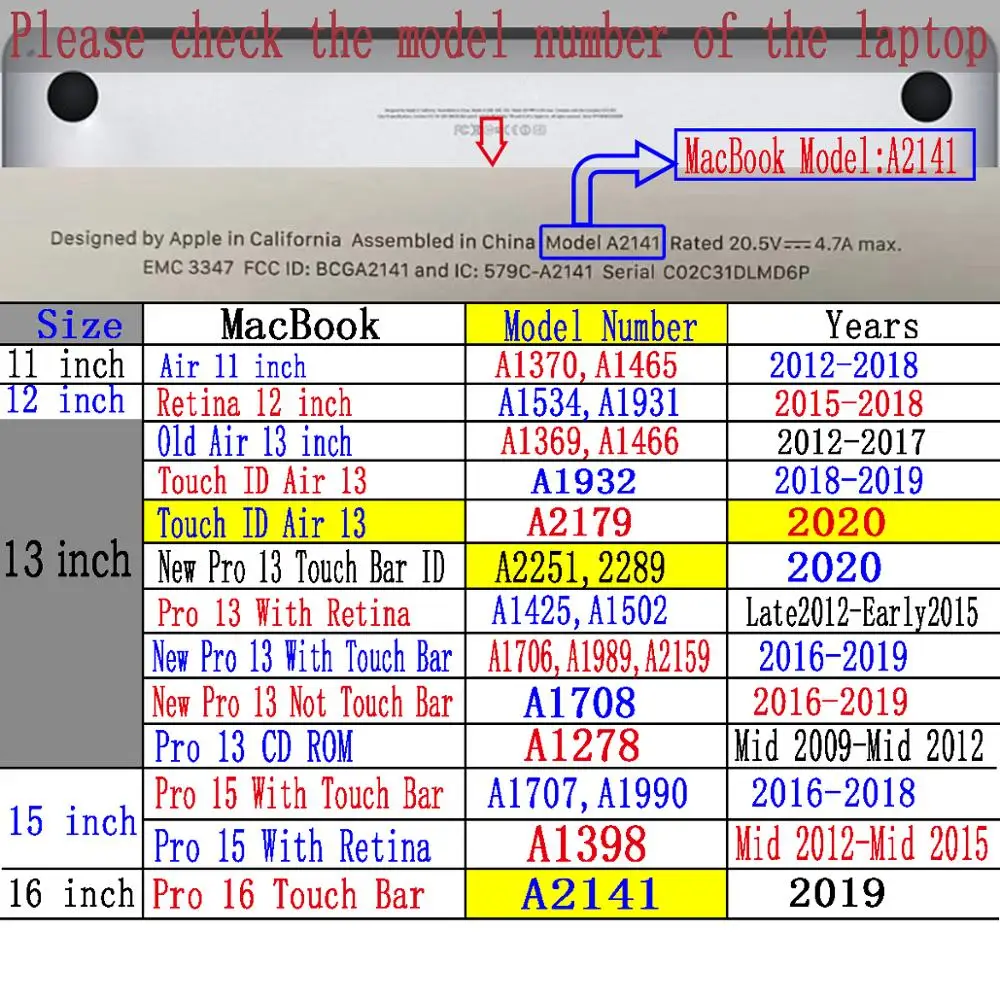Click the 'Retina 12 inch' cell
Viewport: 1000px width, 1000px height.
click(x=304, y=402)
